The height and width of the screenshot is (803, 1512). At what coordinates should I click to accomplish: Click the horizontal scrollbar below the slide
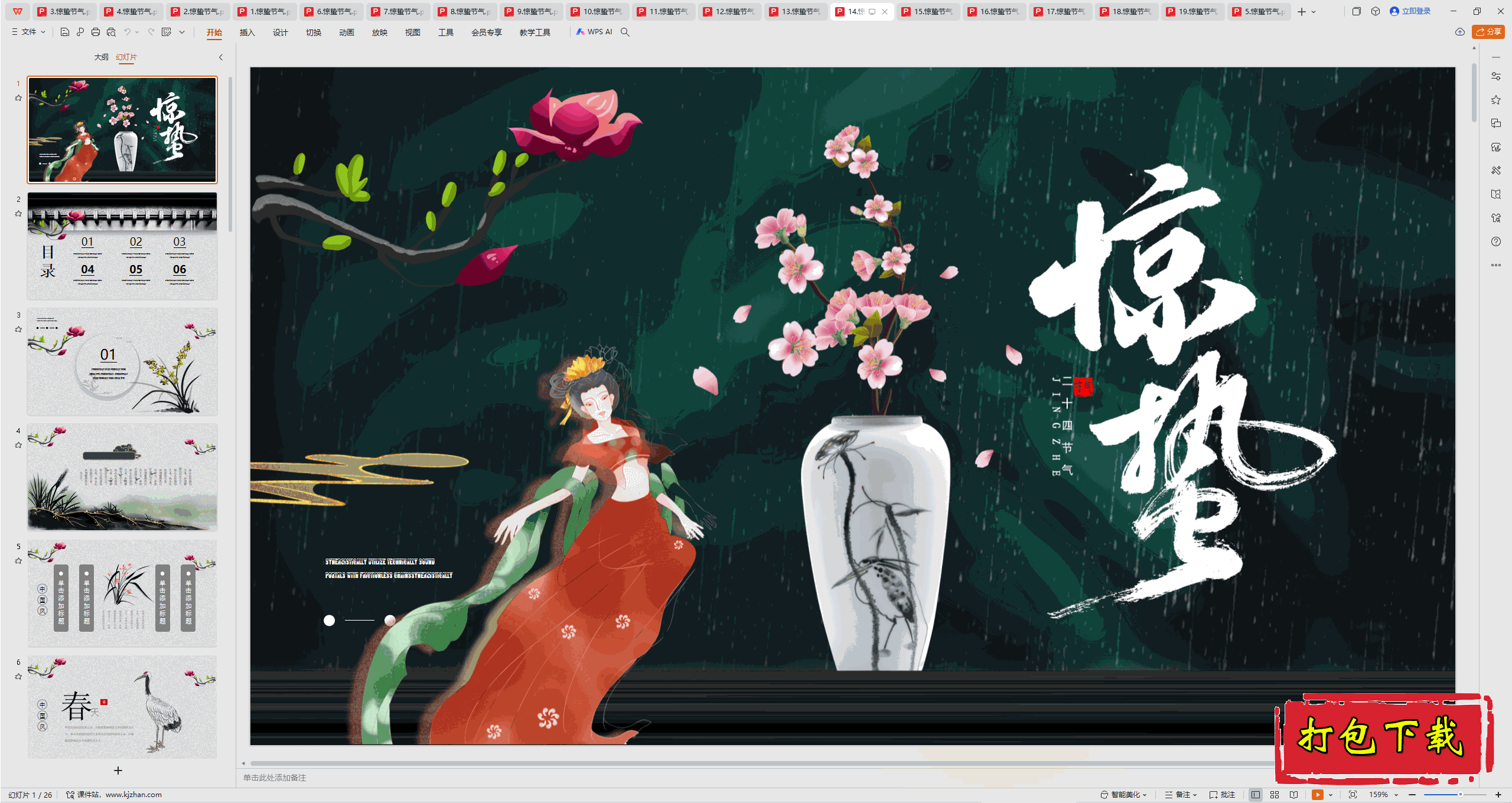pyautogui.click(x=762, y=763)
